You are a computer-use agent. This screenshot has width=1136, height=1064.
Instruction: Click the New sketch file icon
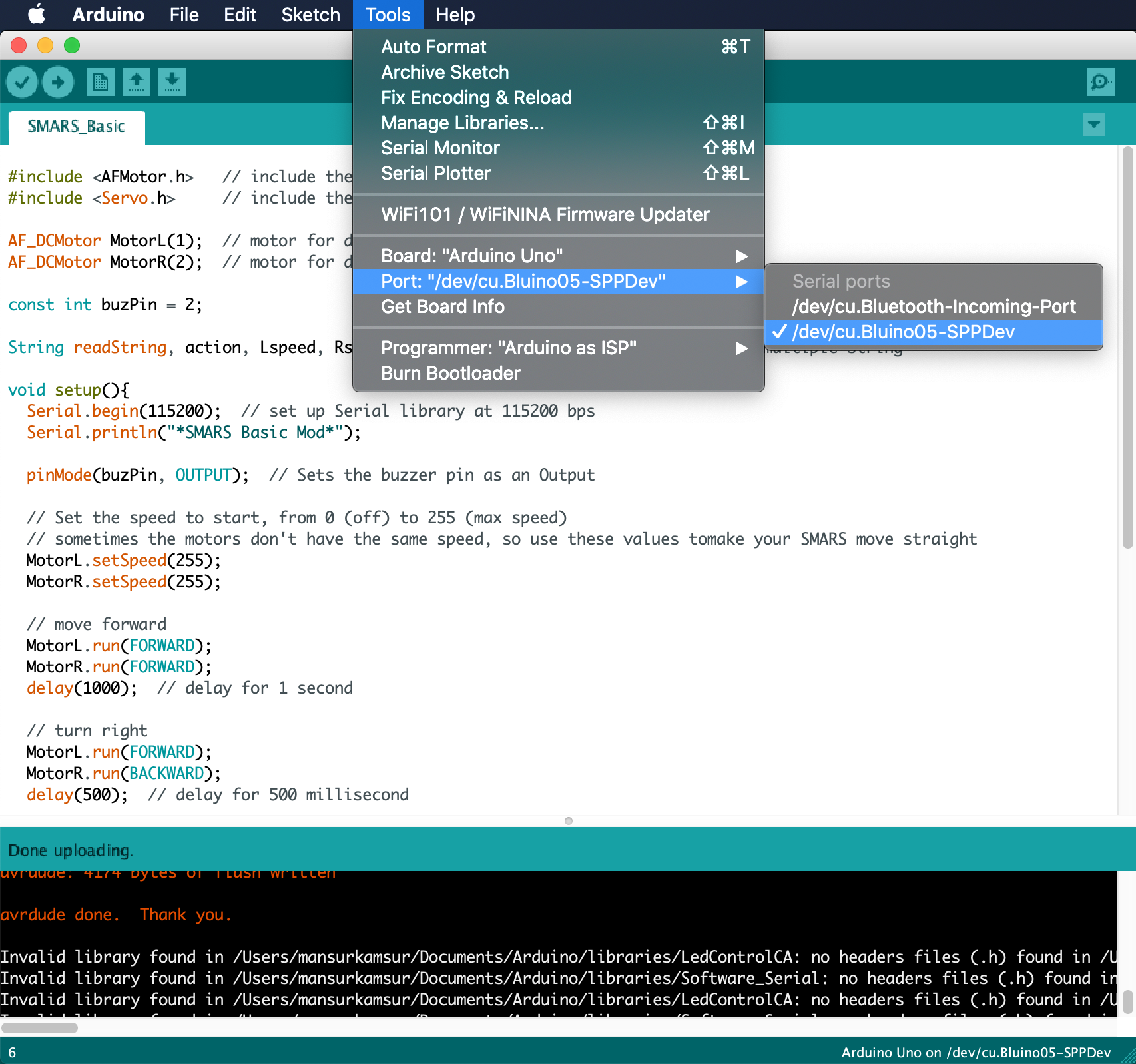(100, 82)
